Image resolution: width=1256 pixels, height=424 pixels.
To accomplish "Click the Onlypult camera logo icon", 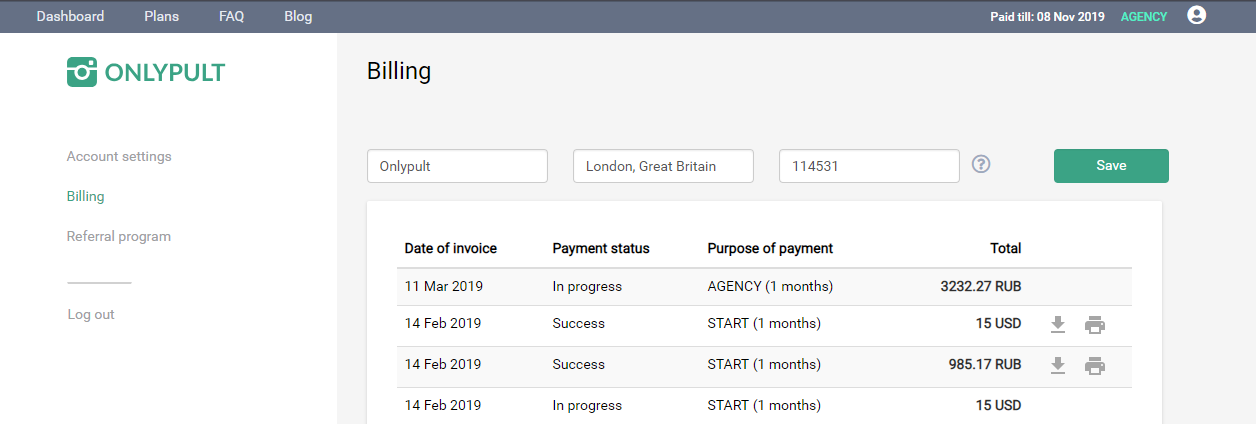I will point(82,72).
